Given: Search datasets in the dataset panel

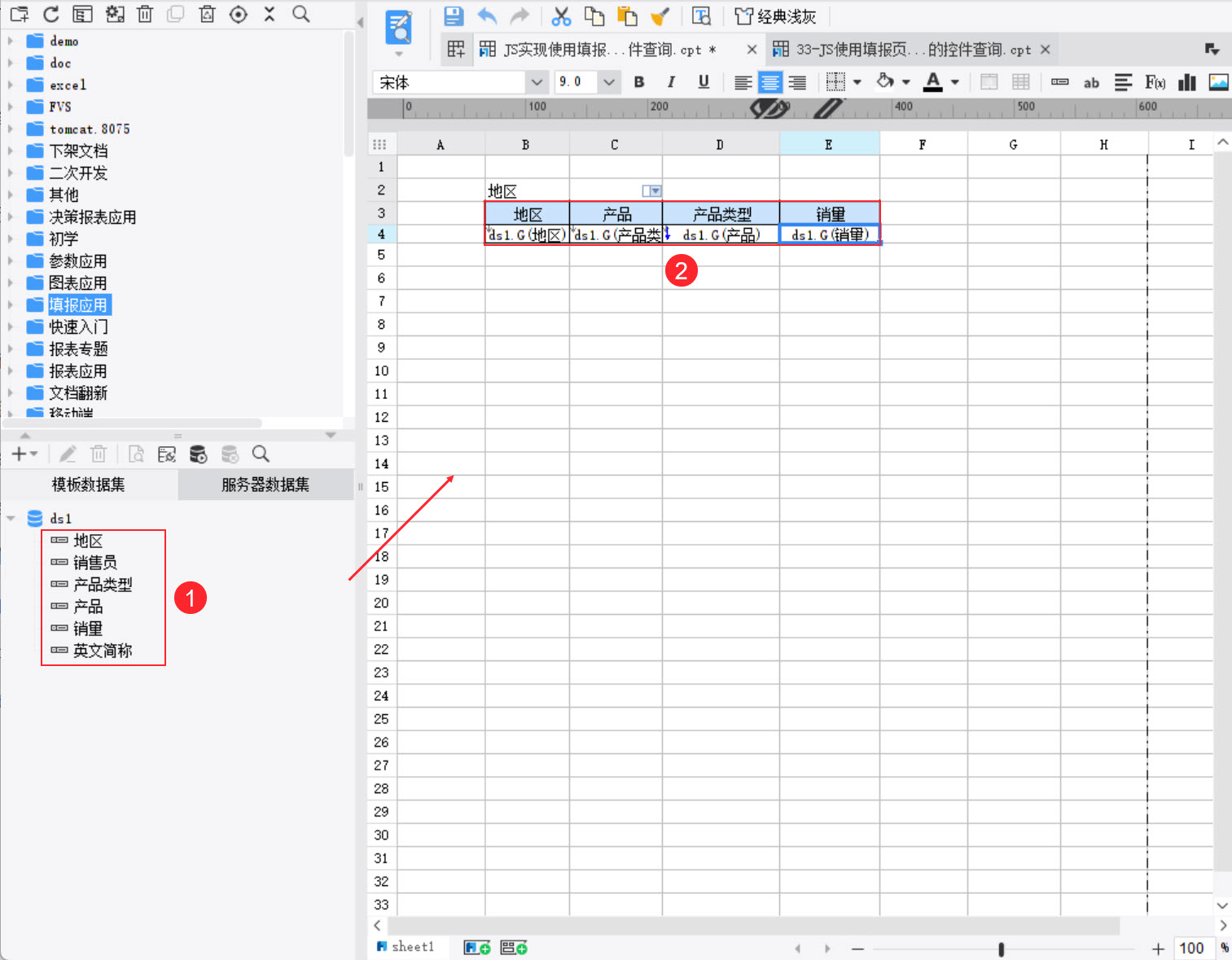Looking at the screenshot, I should click(x=261, y=454).
